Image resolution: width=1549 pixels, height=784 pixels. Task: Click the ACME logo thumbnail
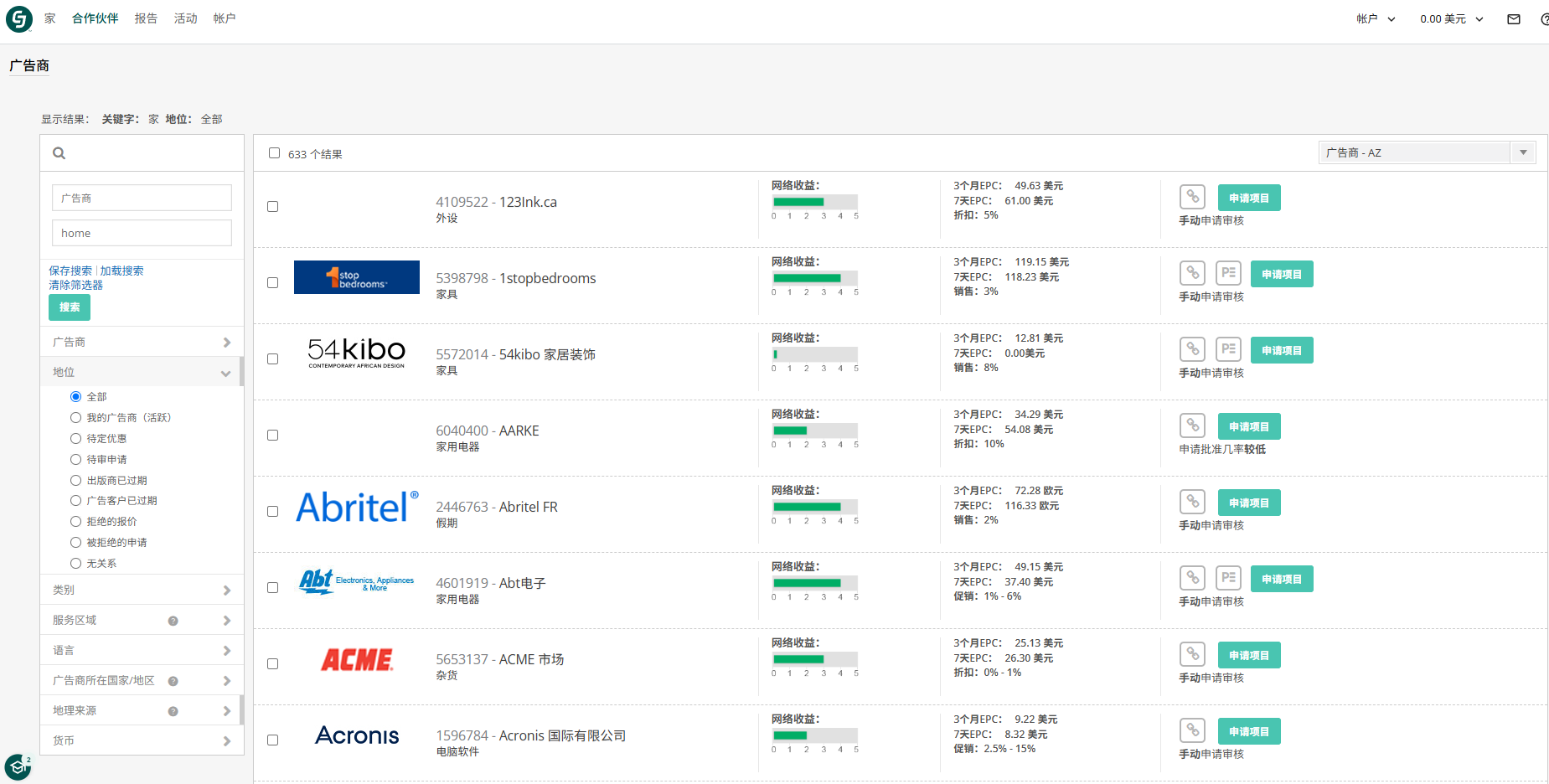pyautogui.click(x=357, y=660)
